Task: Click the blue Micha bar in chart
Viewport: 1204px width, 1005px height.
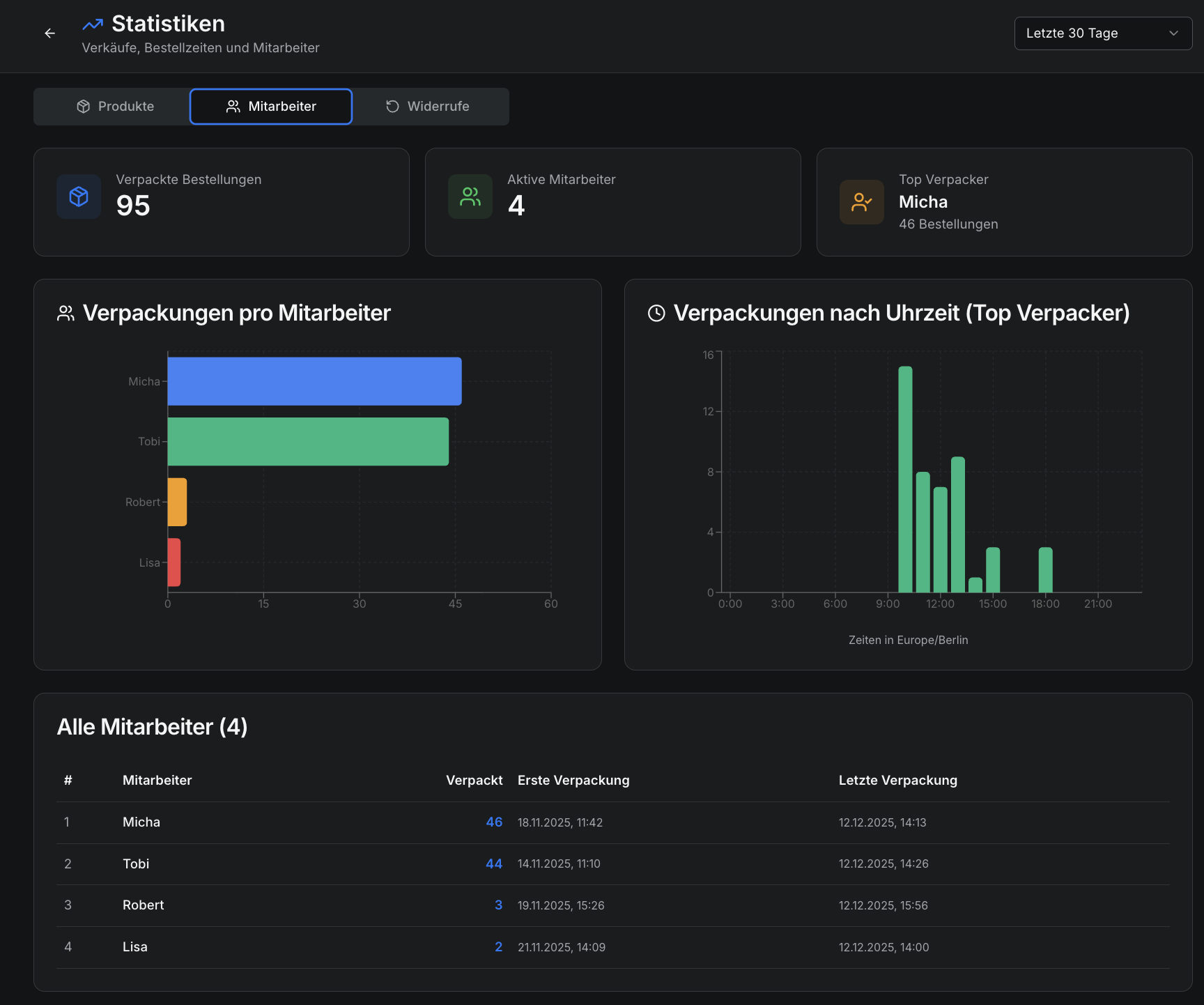Action: (x=314, y=381)
